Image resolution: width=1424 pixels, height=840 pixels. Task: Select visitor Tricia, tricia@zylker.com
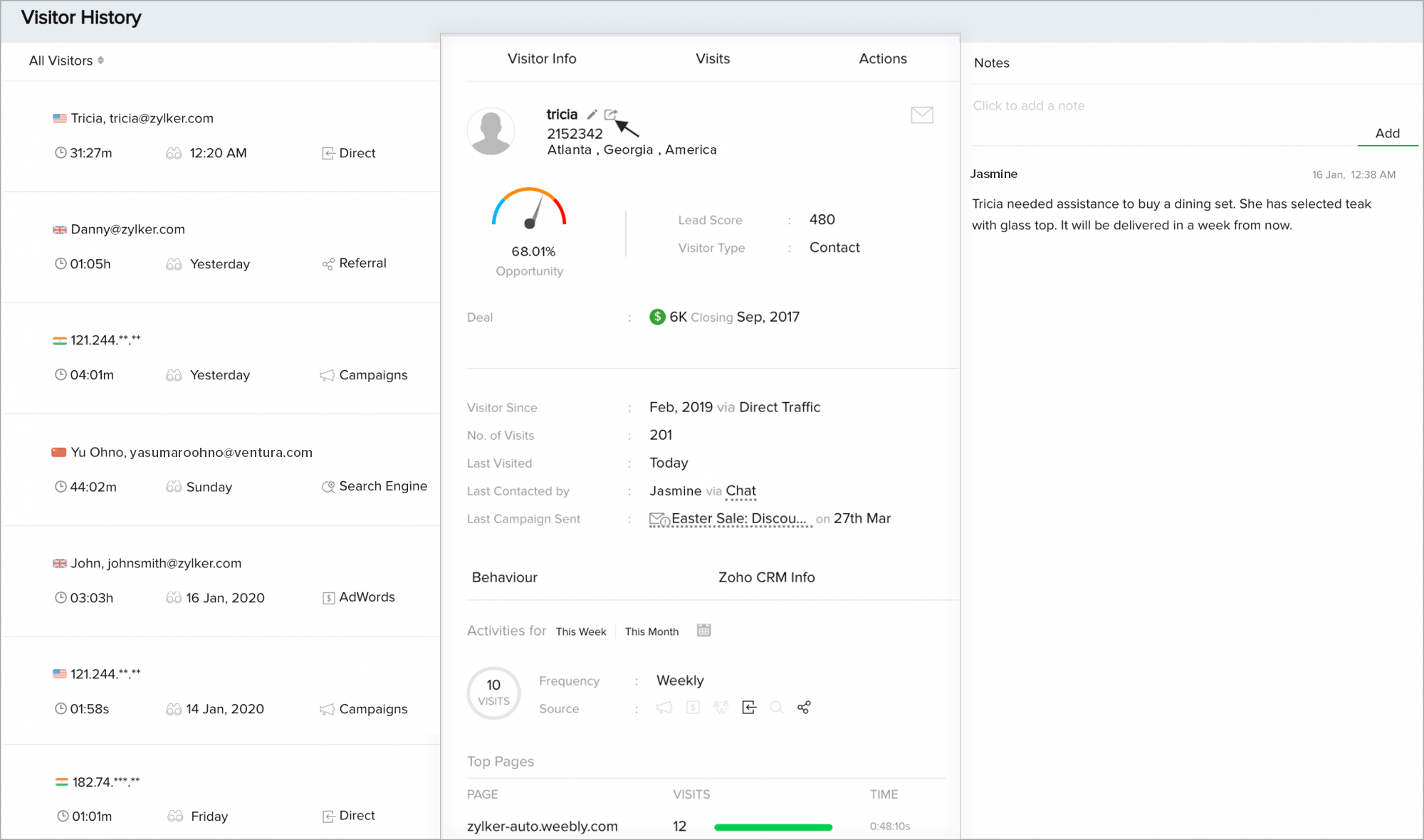click(x=221, y=136)
